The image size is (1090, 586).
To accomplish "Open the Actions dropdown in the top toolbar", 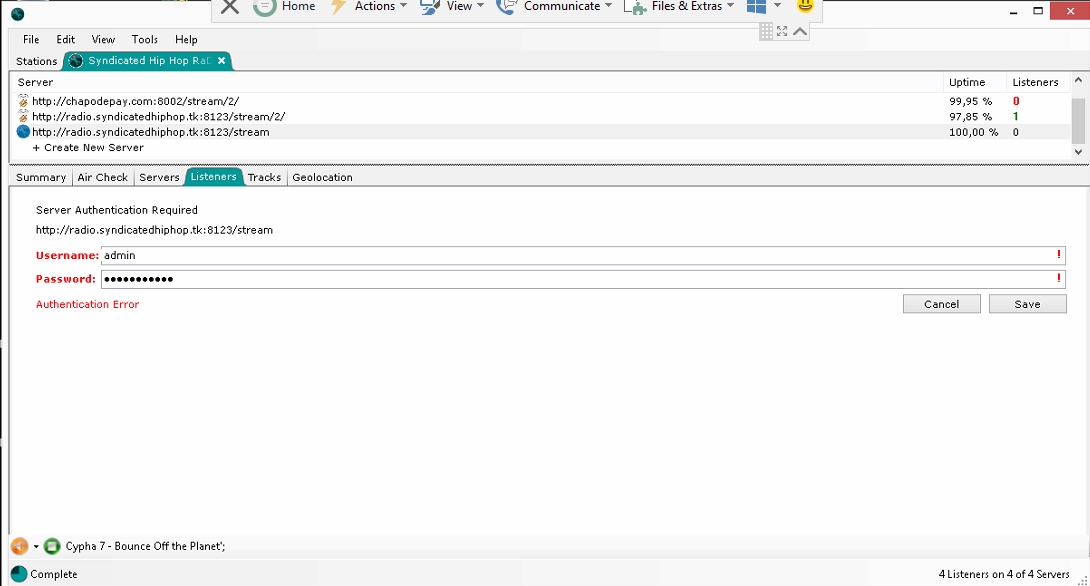I will (x=369, y=7).
